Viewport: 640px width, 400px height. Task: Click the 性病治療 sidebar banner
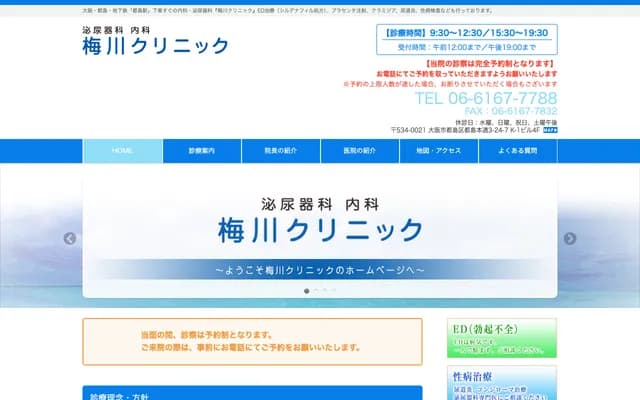(x=502, y=383)
